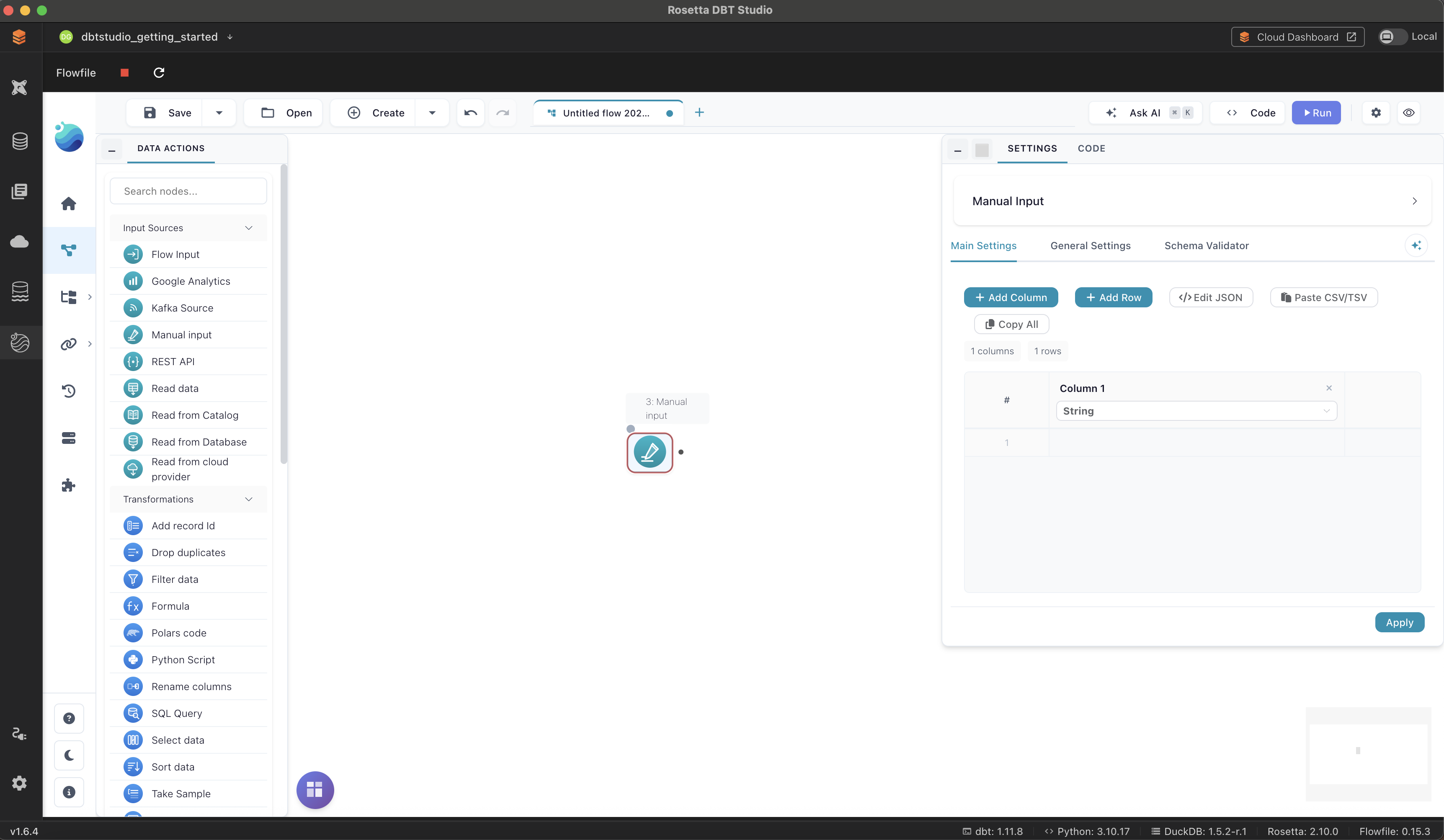Click the Add Row button

tap(1114, 297)
